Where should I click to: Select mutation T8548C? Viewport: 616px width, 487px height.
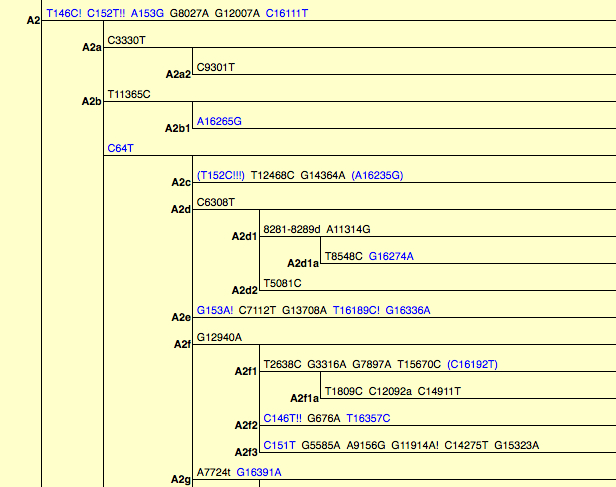click(x=343, y=256)
